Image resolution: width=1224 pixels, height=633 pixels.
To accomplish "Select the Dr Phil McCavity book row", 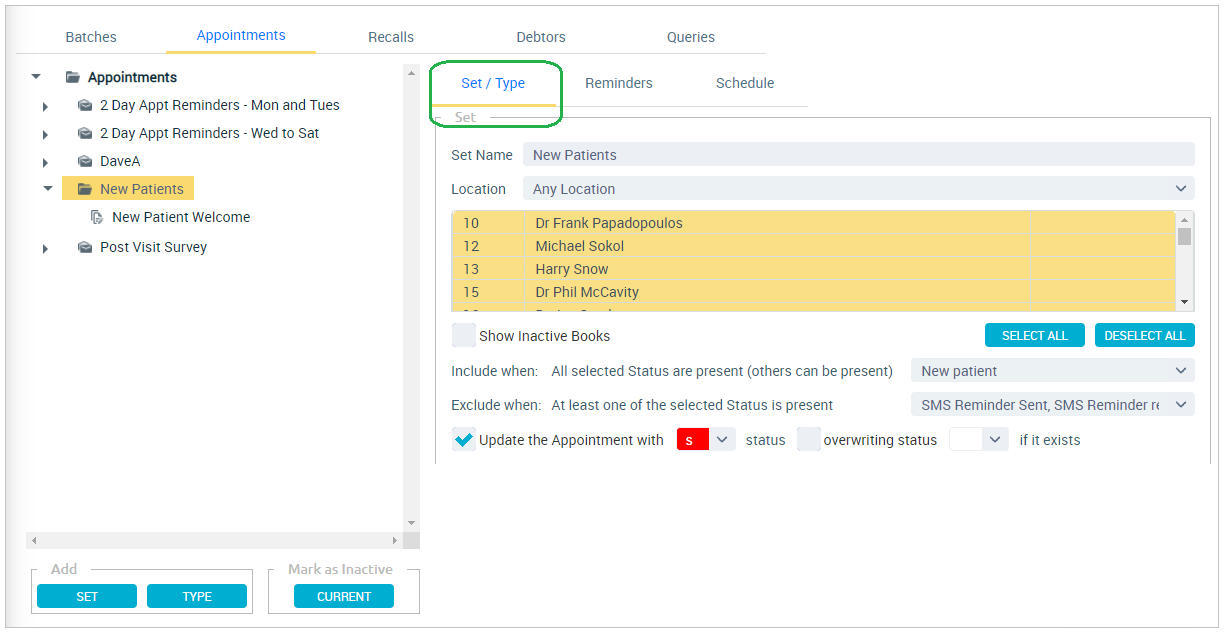I will tap(814, 292).
